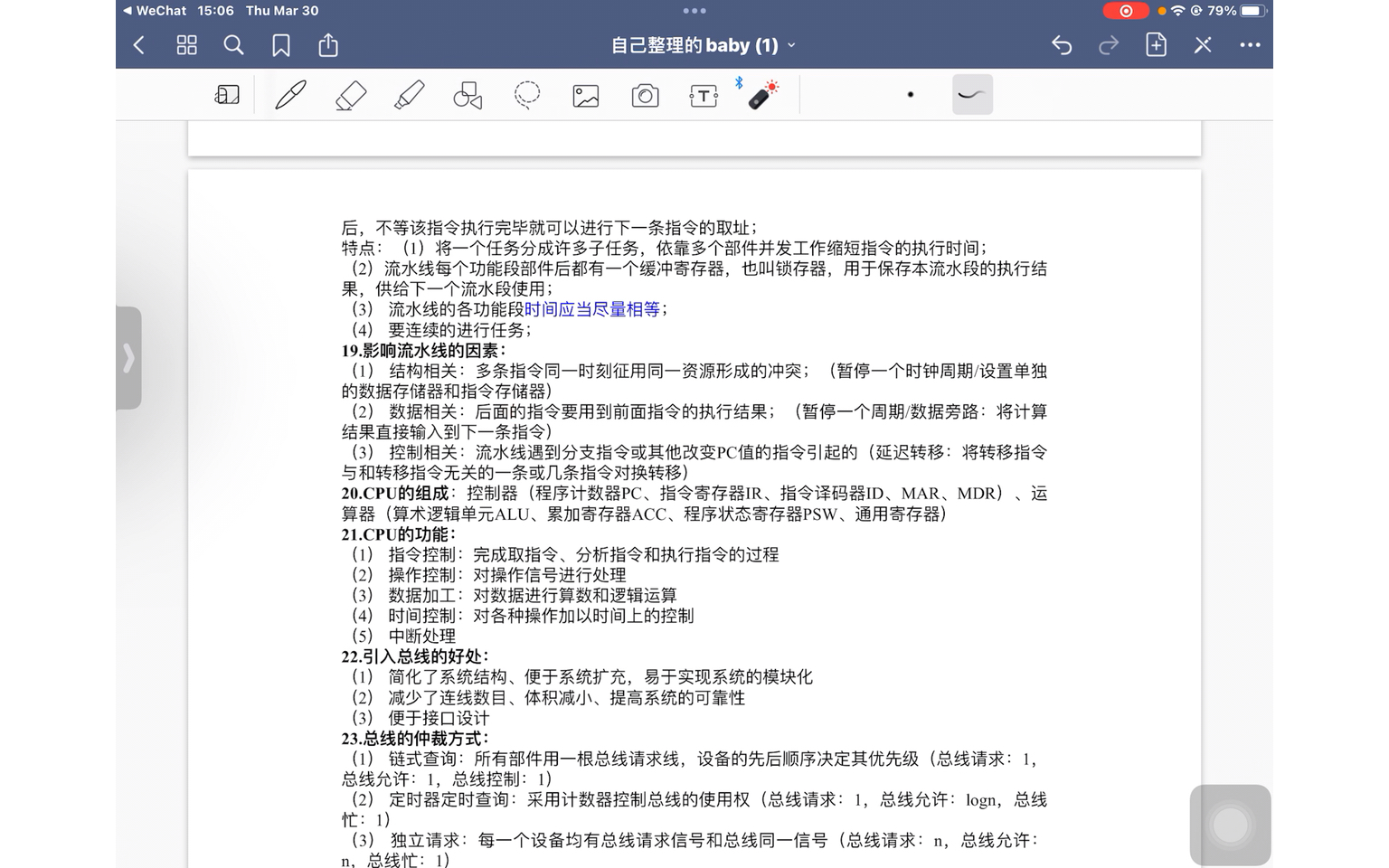Tap the heading 19.影响流水线的因素
The height and width of the screenshot is (868, 1389).
[x=424, y=350]
